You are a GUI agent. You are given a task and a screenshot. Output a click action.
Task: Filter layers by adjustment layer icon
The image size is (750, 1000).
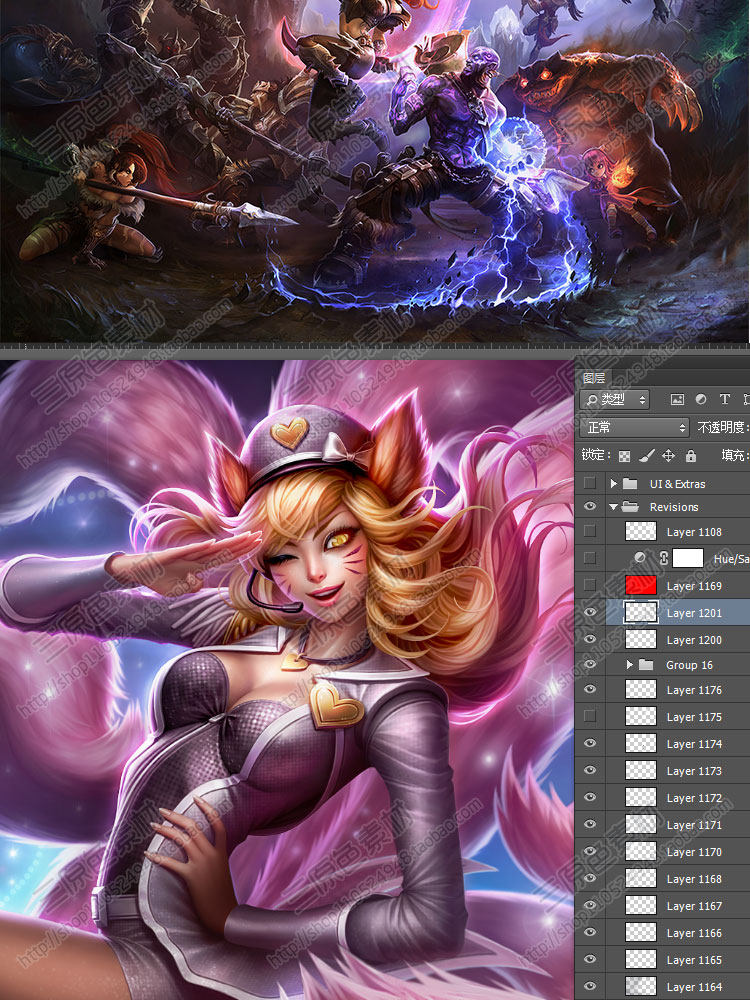700,399
